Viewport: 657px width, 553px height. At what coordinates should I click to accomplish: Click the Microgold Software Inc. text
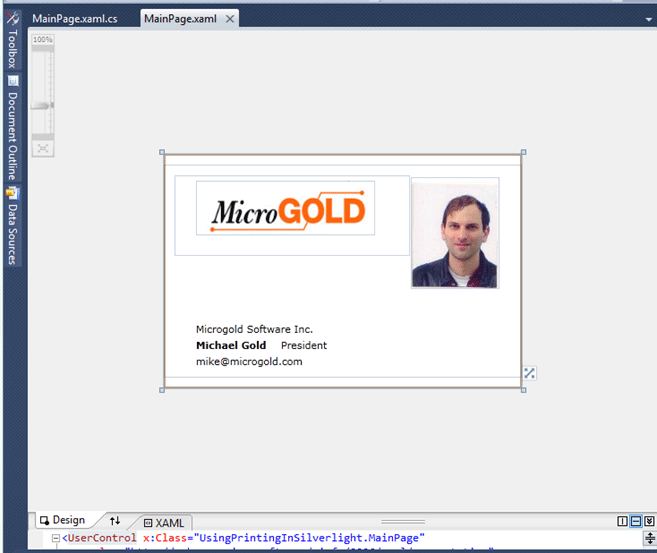(254, 329)
